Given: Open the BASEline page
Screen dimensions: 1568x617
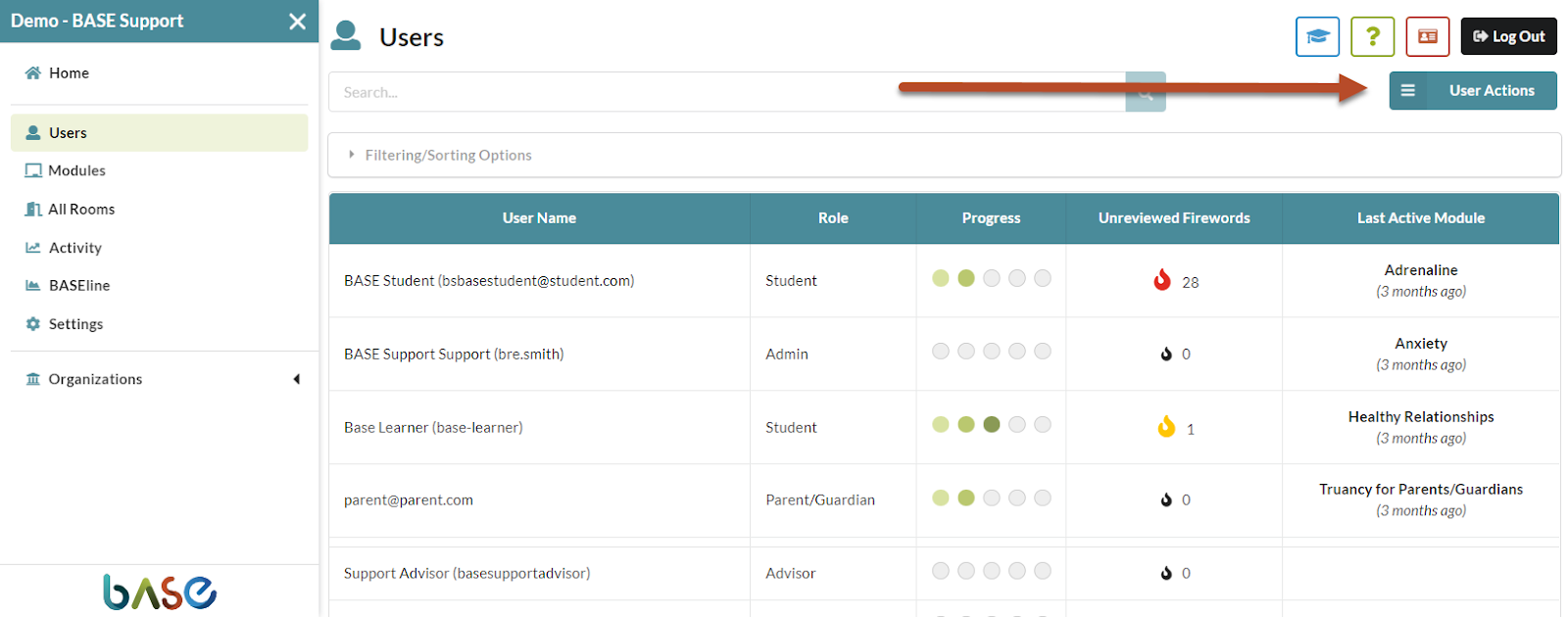Looking at the screenshot, I should click(79, 285).
